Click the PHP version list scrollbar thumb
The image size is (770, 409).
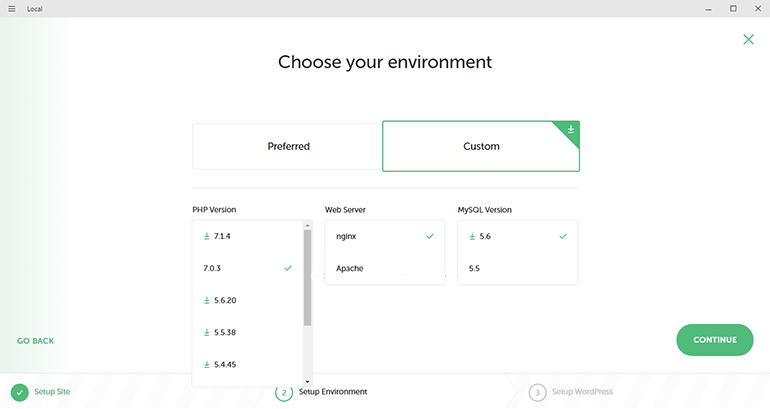pyautogui.click(x=307, y=278)
